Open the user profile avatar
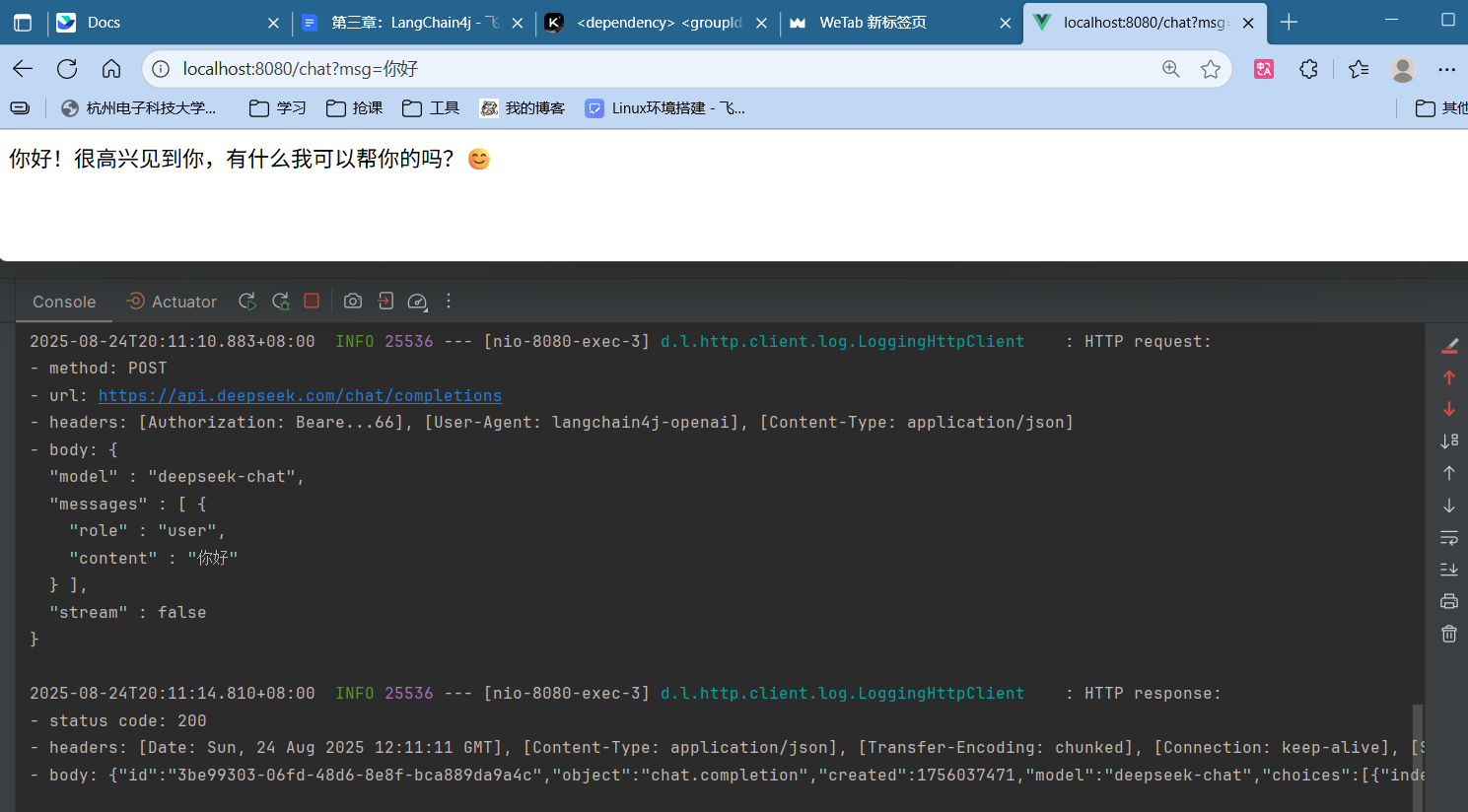Viewport: 1468px width, 812px height. [x=1403, y=68]
